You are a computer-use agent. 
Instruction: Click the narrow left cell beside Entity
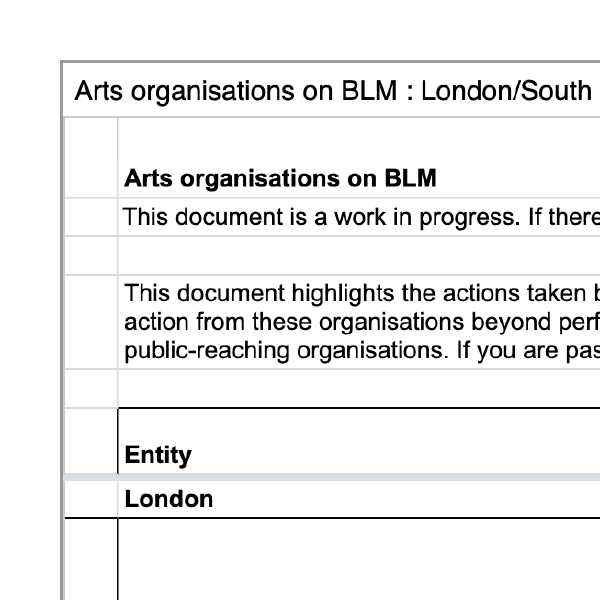tap(91, 441)
